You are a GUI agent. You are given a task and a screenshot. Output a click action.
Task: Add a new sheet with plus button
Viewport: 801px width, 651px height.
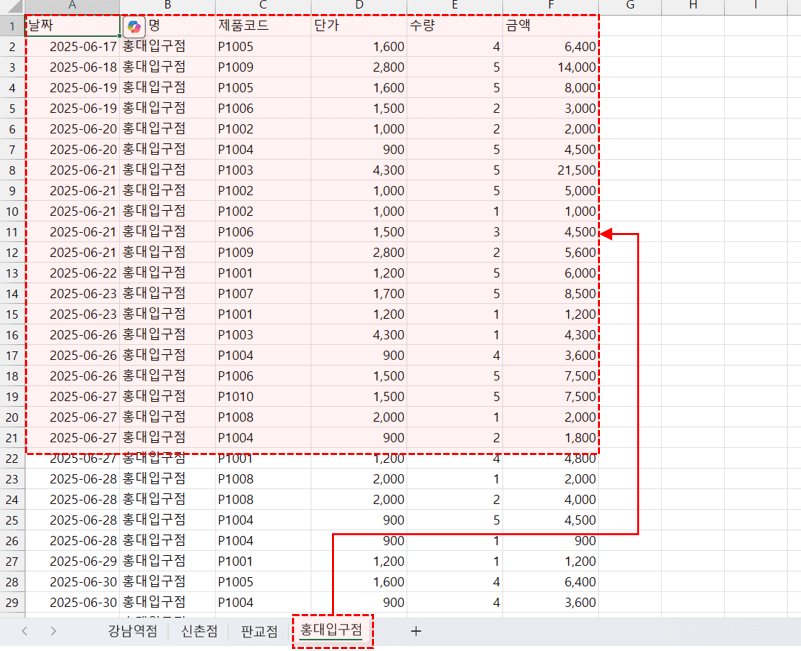[416, 631]
